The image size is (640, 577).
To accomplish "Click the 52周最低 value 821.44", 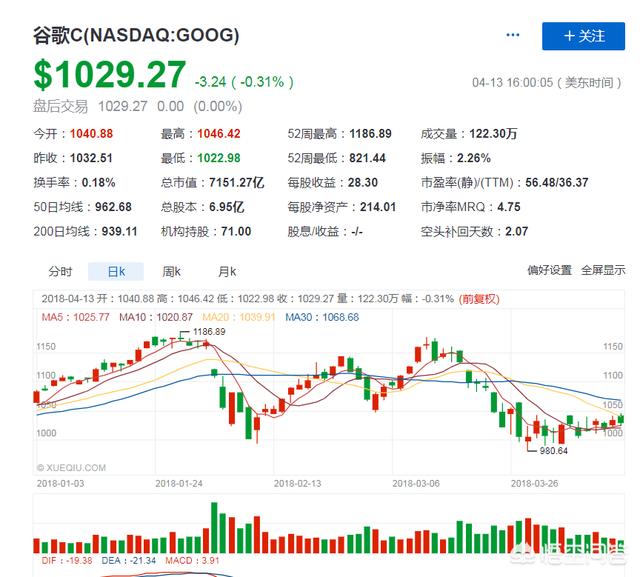I will point(367,158).
